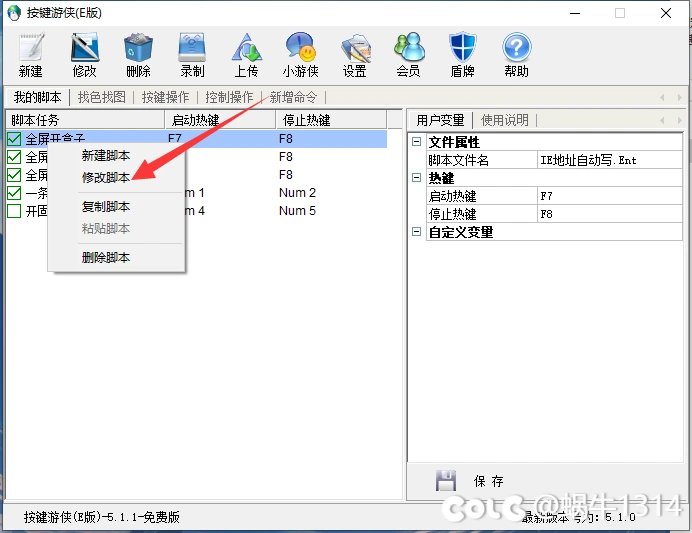Collapse the 自定义变量 property group
692x533 pixels.
(x=416, y=231)
